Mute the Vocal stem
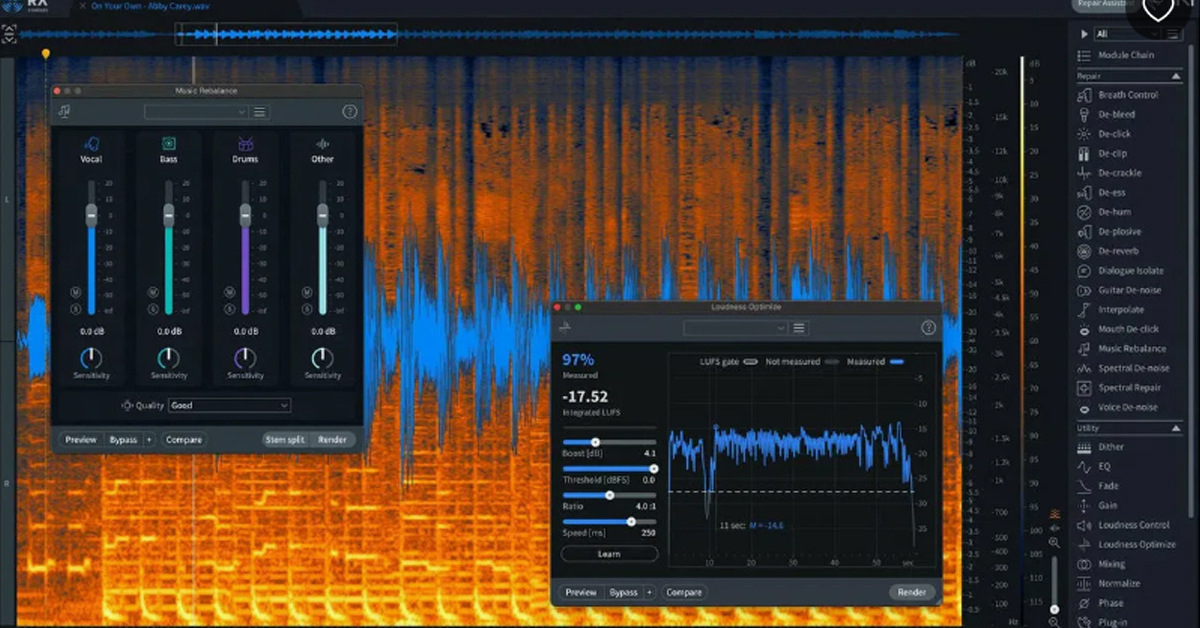Screen dimensions: 1200x628 point(76,292)
